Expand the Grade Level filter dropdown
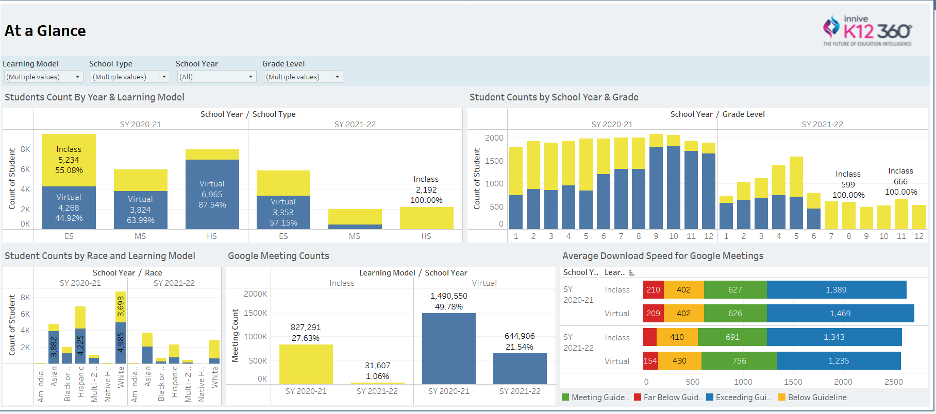Viewport: 936px width, 414px height. (x=338, y=76)
